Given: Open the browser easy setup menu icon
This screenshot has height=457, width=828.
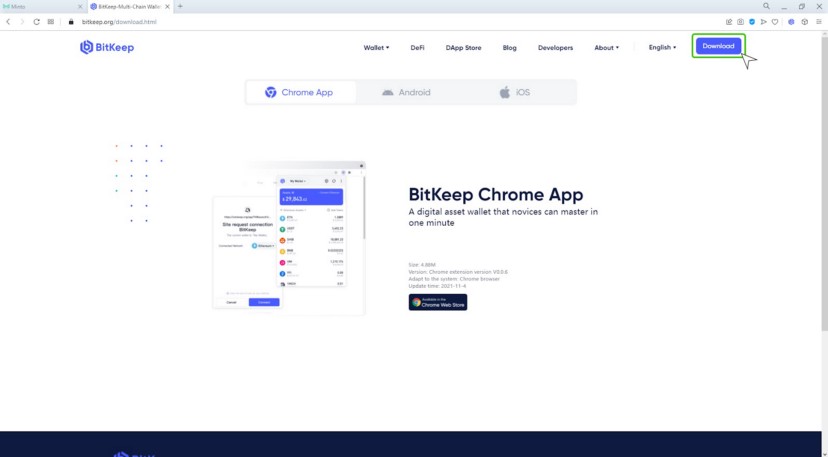Looking at the screenshot, I should click(819, 22).
